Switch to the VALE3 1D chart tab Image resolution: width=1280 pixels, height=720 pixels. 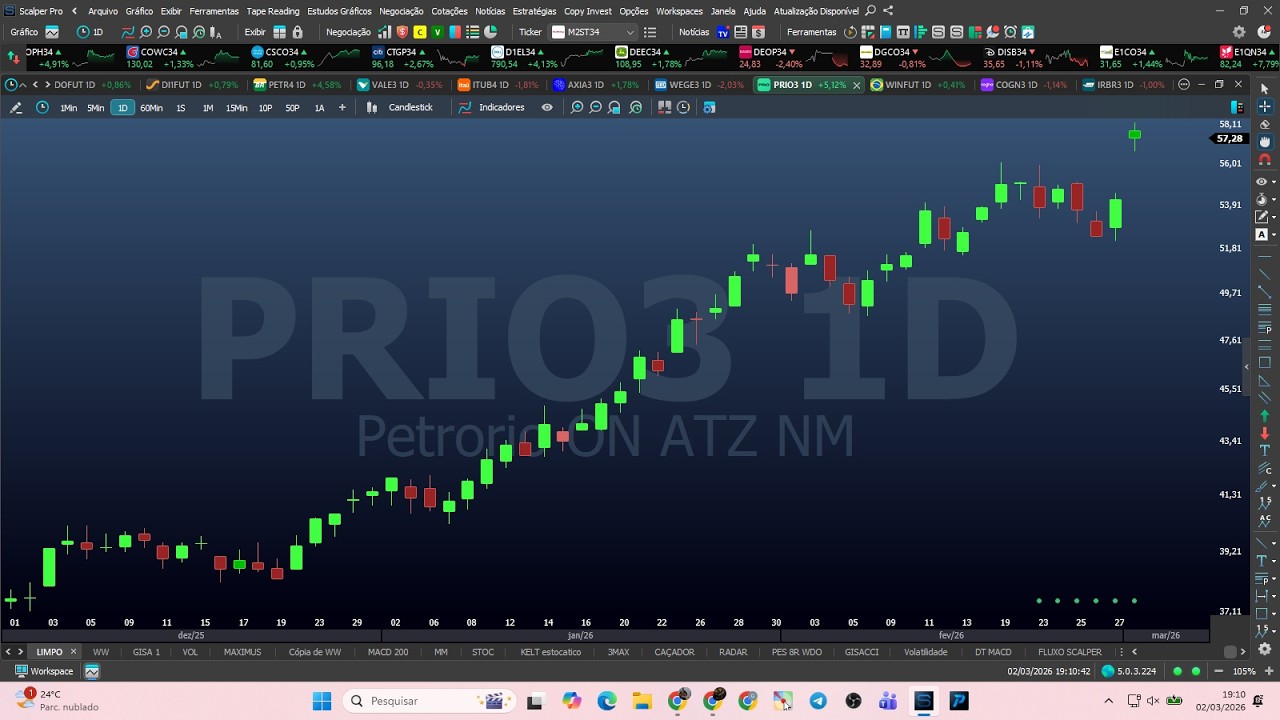399,85
